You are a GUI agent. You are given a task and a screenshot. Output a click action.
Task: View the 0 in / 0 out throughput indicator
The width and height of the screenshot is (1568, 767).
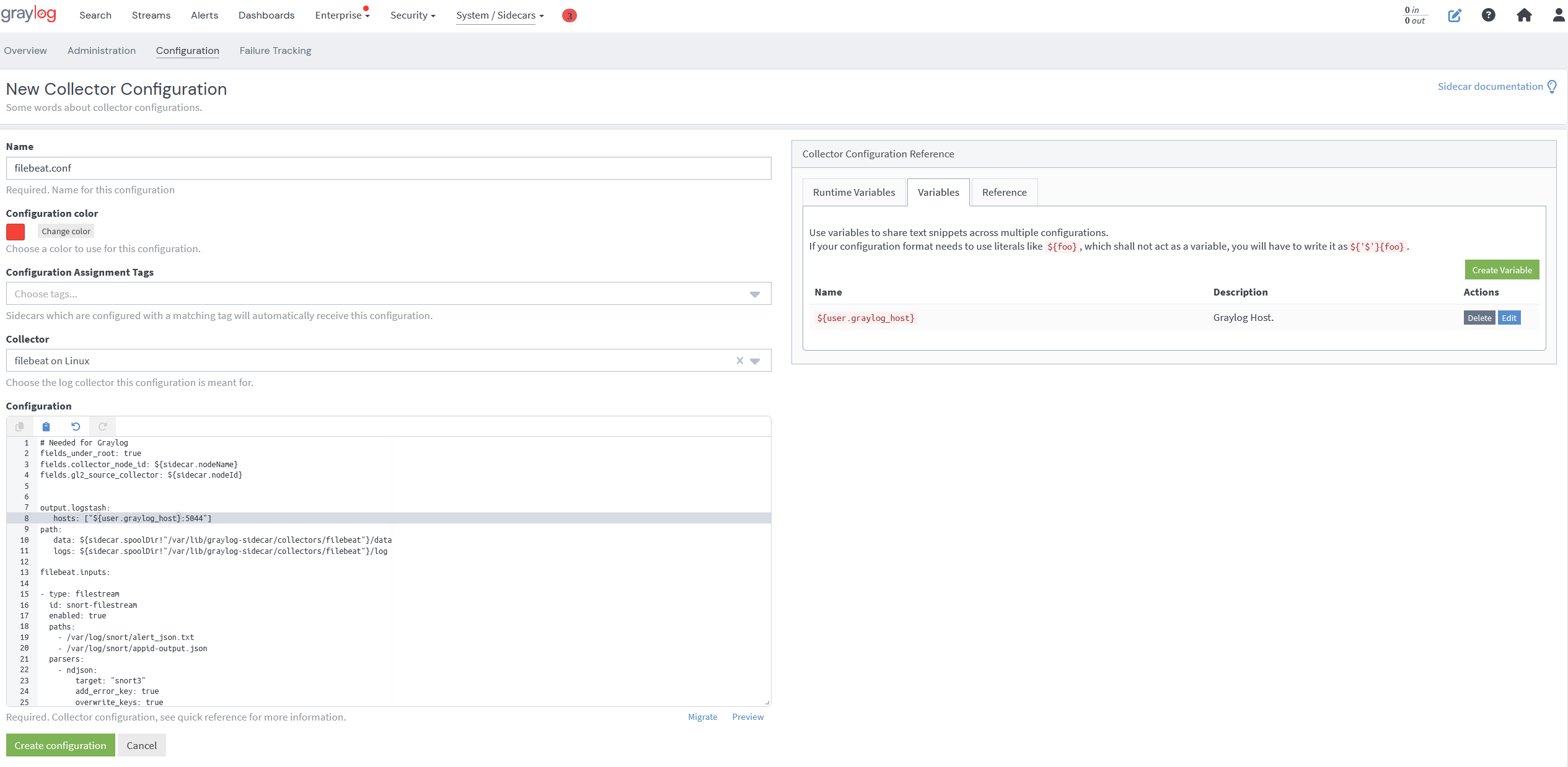(1414, 15)
